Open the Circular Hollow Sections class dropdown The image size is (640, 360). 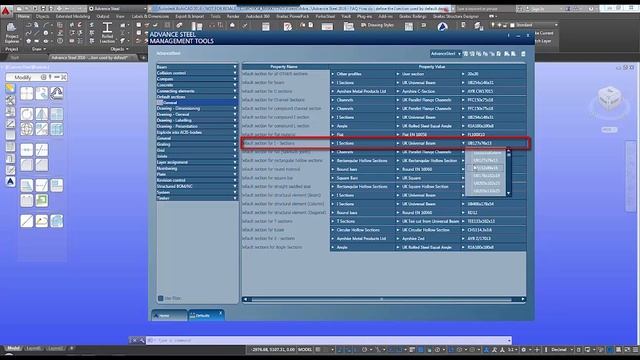(333, 230)
